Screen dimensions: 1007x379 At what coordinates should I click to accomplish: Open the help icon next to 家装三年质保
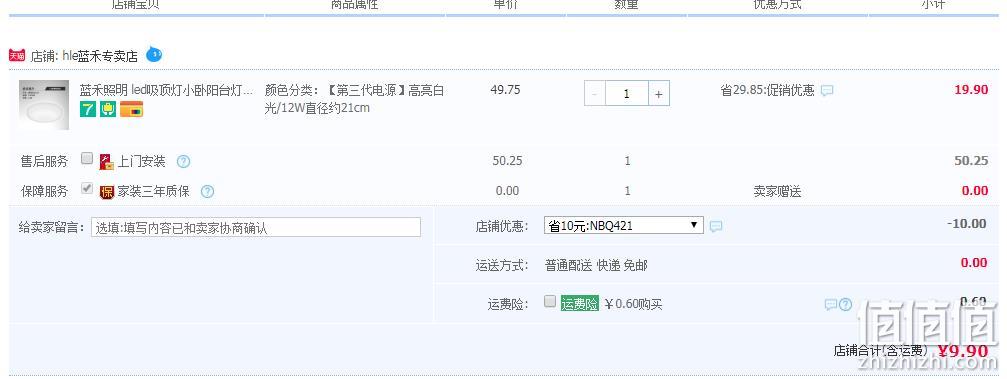point(207,191)
